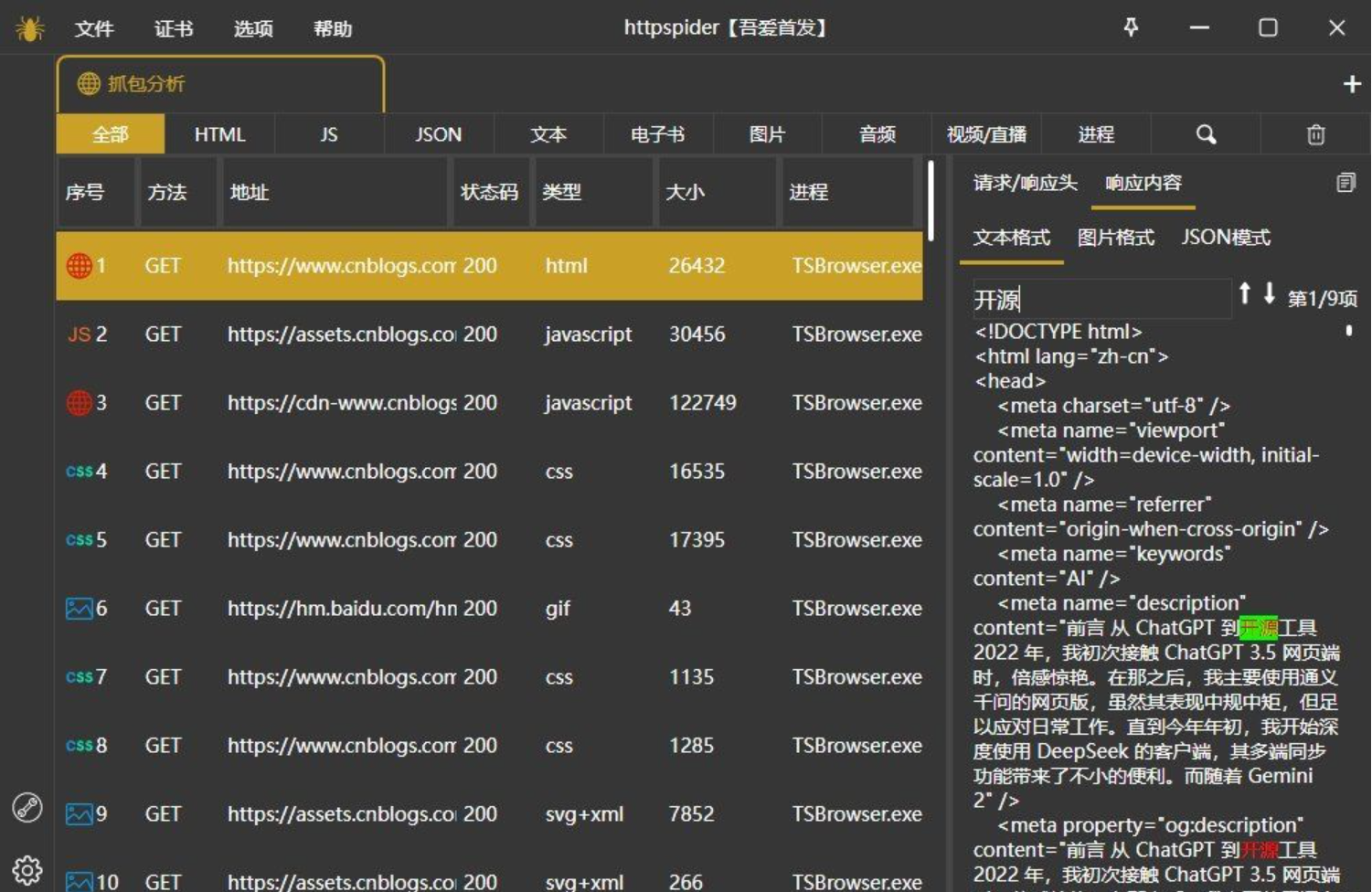Image resolution: width=1372 pixels, height=892 pixels.
Task: Open settings gear in left sidebar
Action: [x=27, y=869]
